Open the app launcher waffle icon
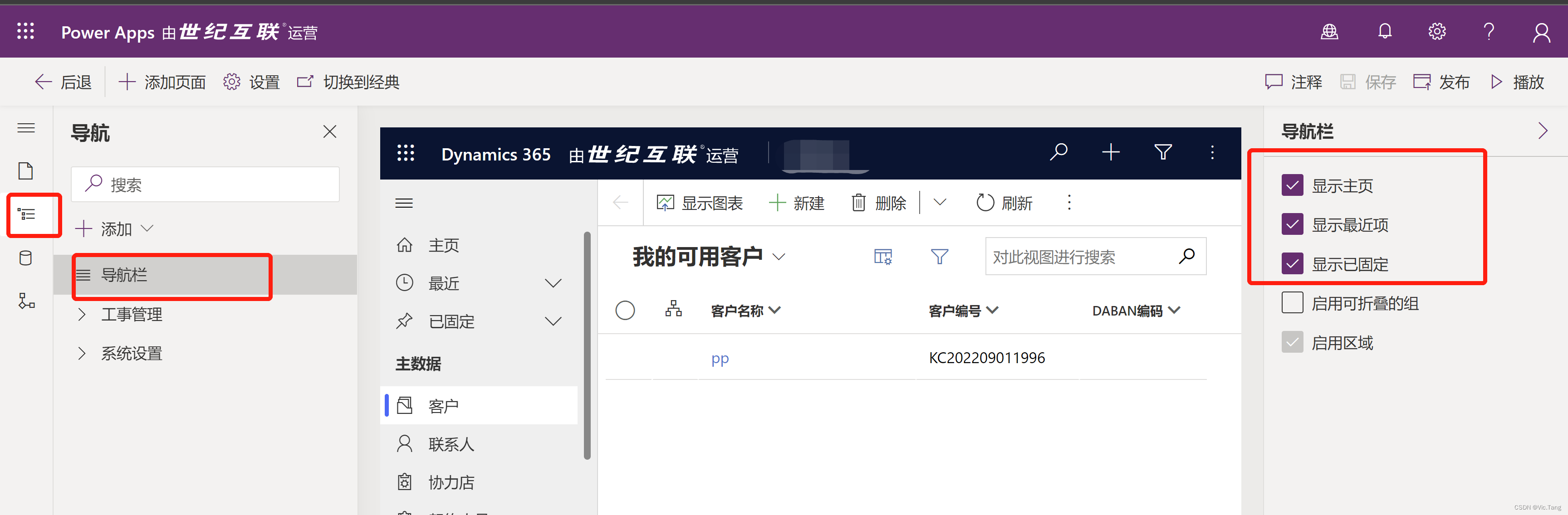Image resolution: width=1568 pixels, height=515 pixels. (x=25, y=32)
